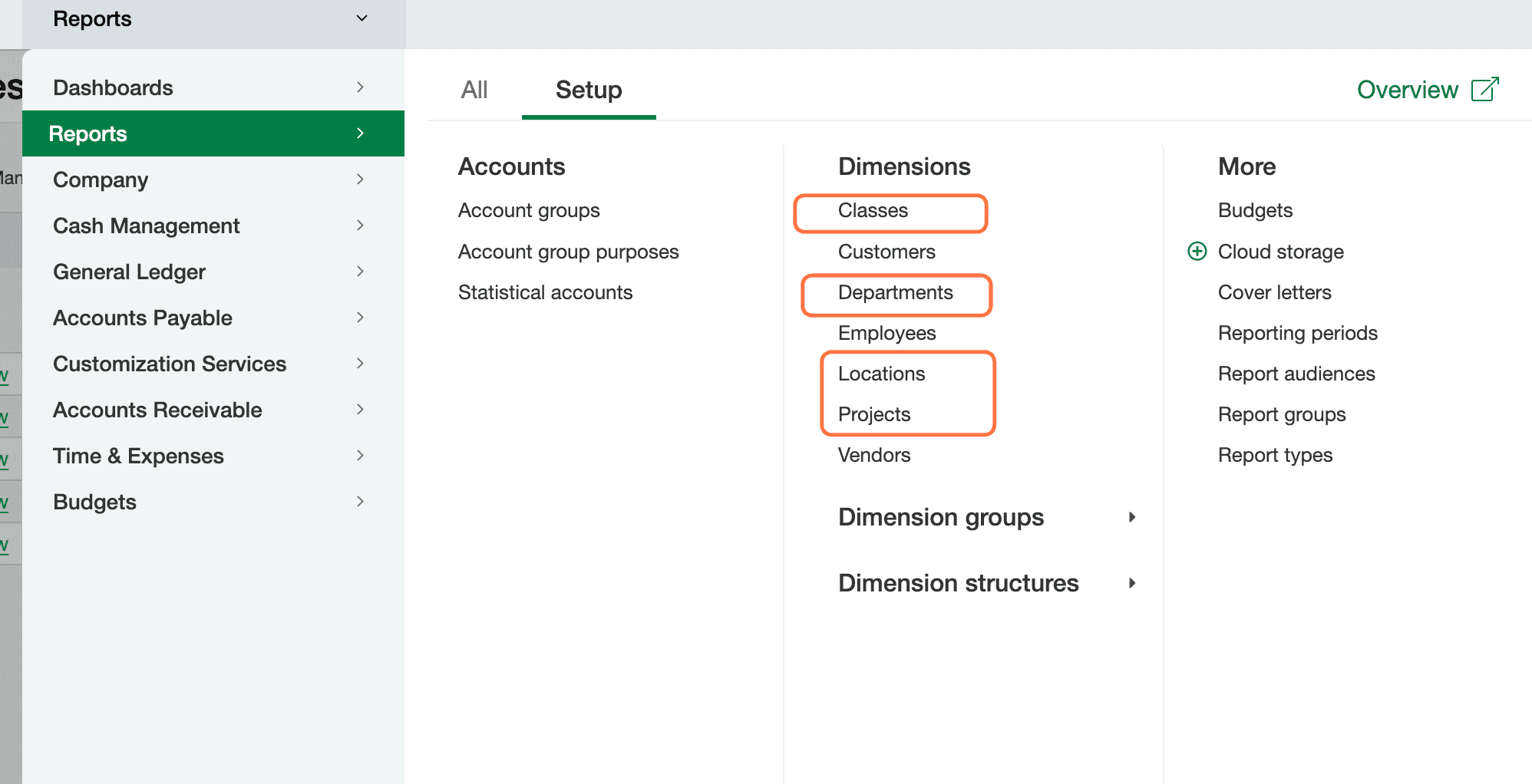Open Accounts Payable menu item
This screenshot has width=1532, height=784.
coord(213,318)
